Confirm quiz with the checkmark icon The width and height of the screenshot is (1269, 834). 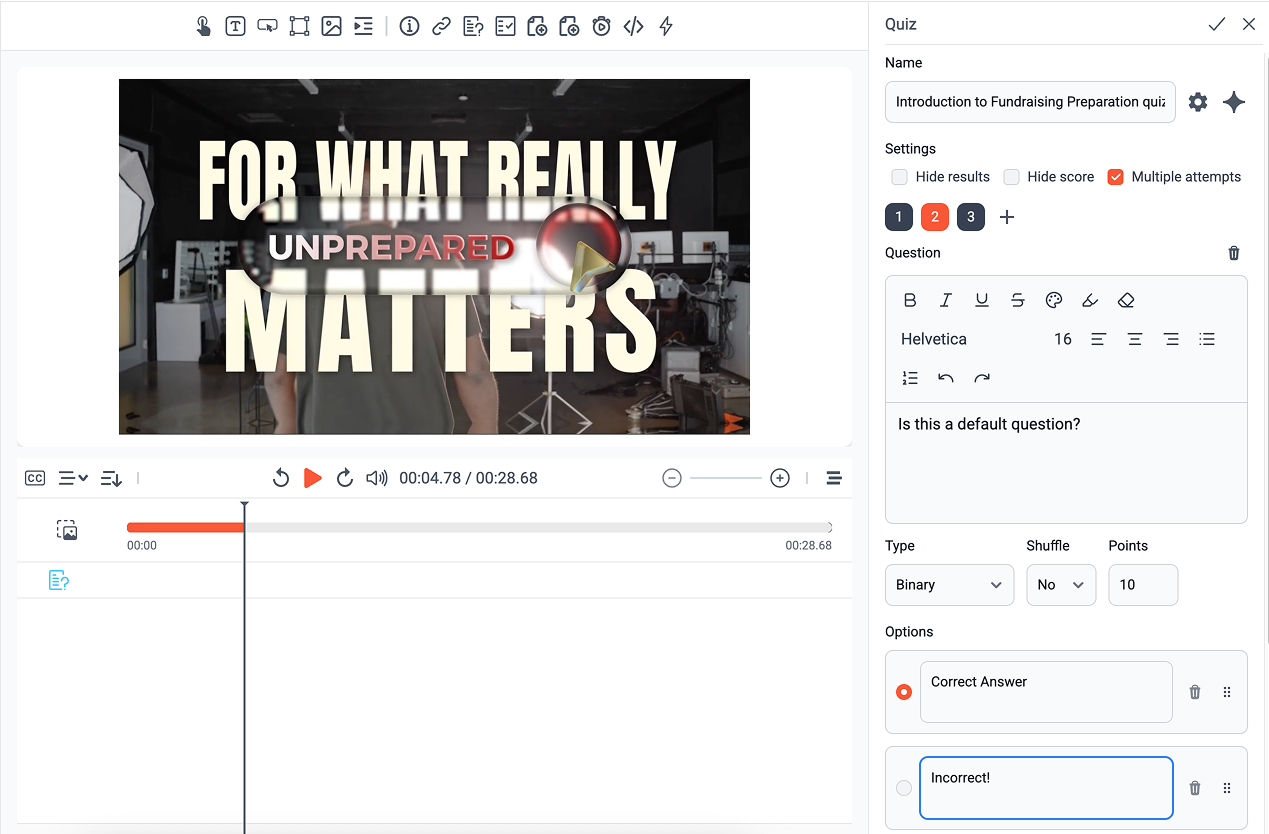(1217, 24)
